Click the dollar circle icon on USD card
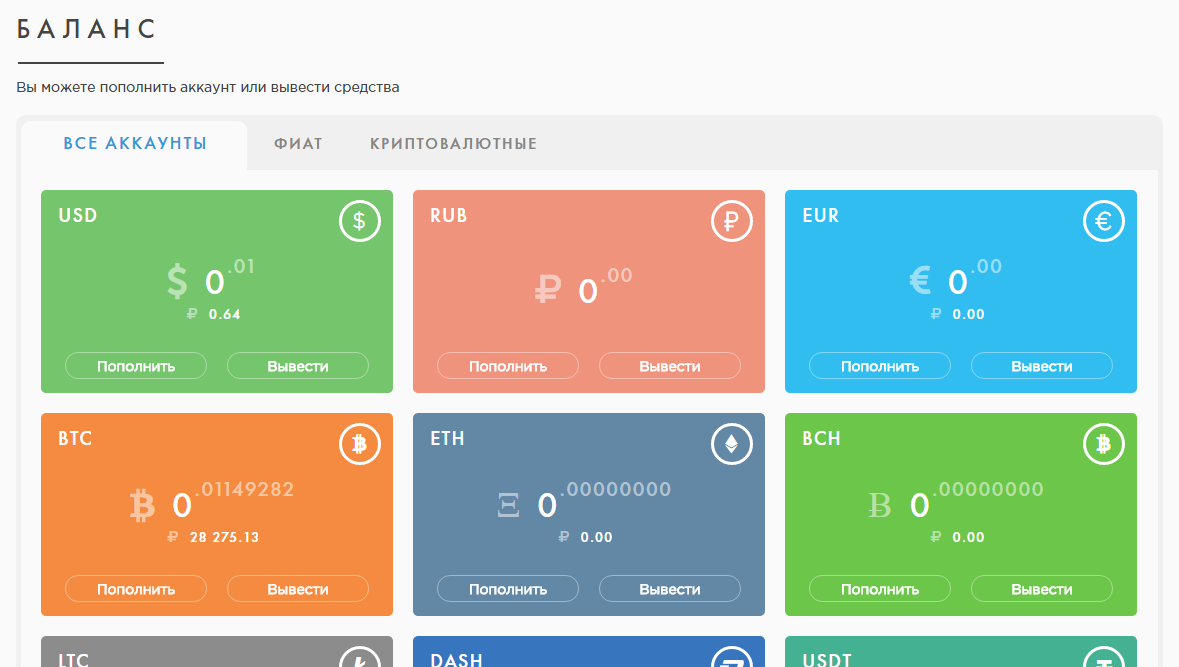 (359, 221)
